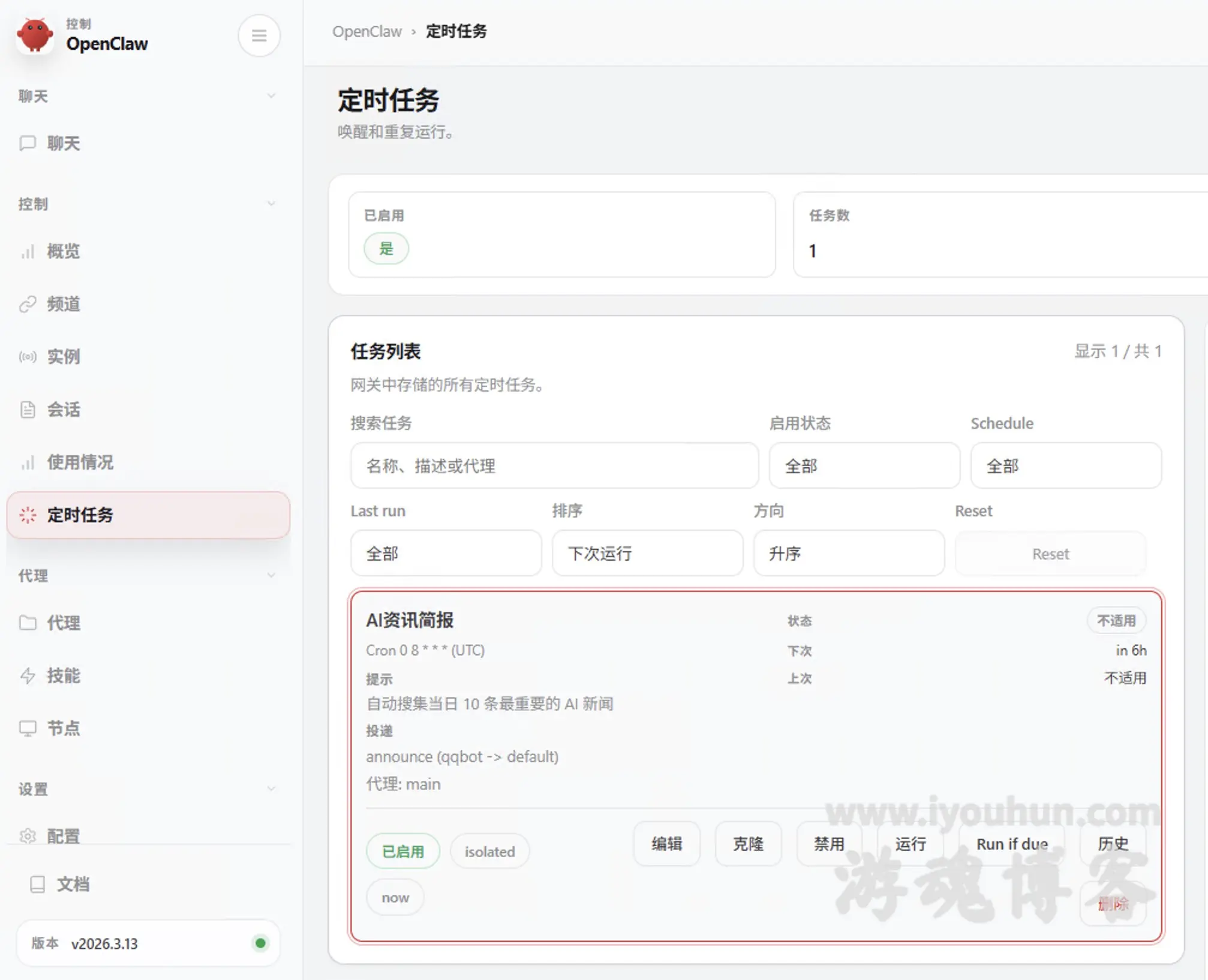Screen dimensions: 1208x980
Task: Click the hamburger menu icon
Action: (259, 36)
